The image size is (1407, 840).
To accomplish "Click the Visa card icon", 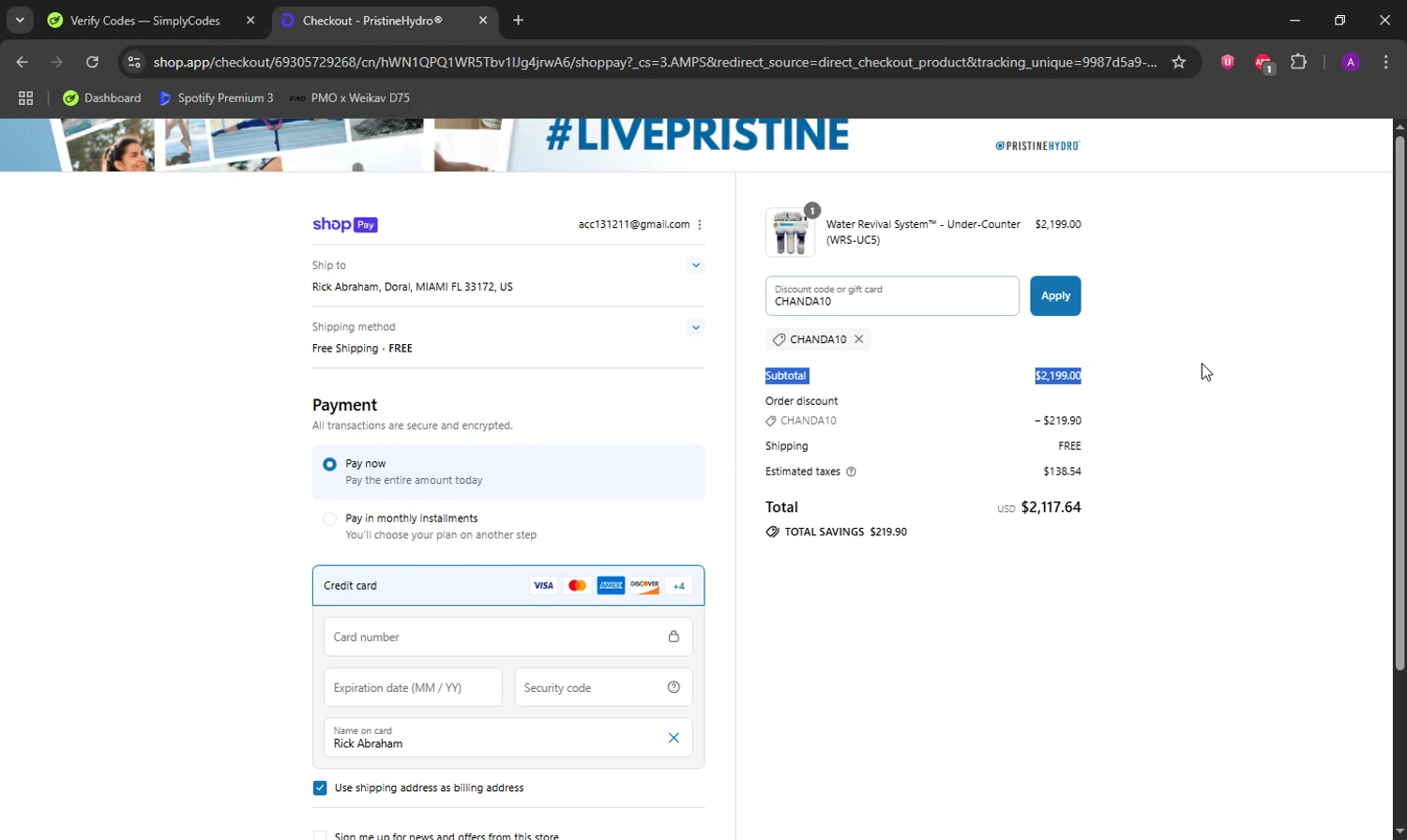I will point(543,585).
